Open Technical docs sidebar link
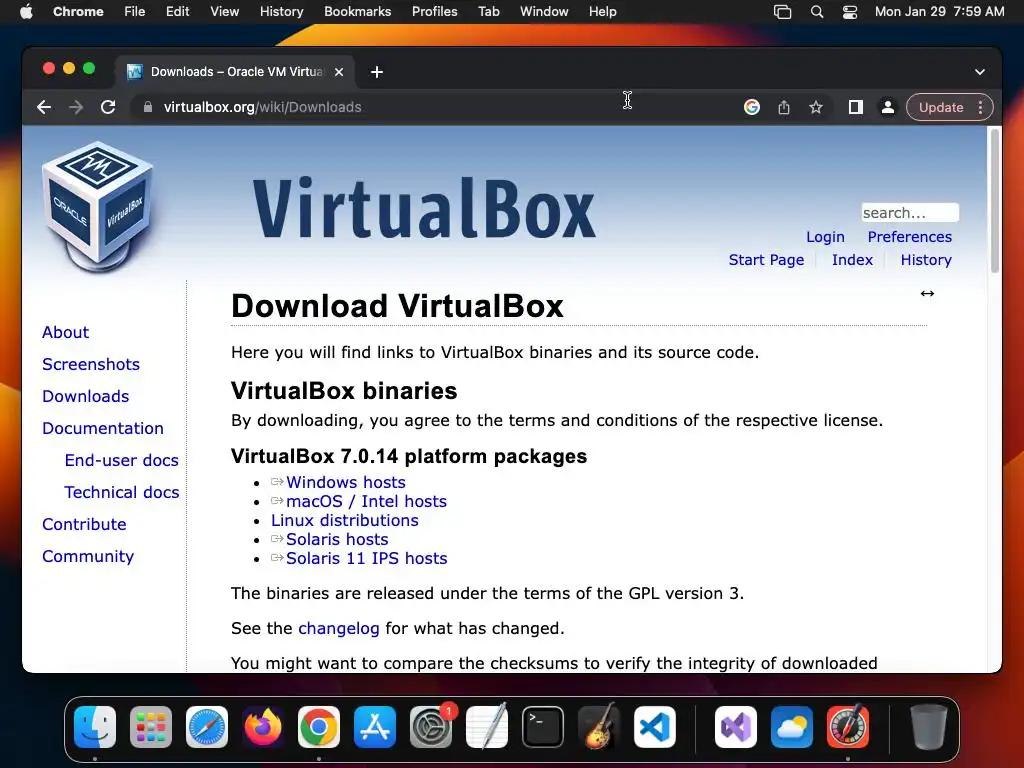The image size is (1024, 768). coord(121,492)
